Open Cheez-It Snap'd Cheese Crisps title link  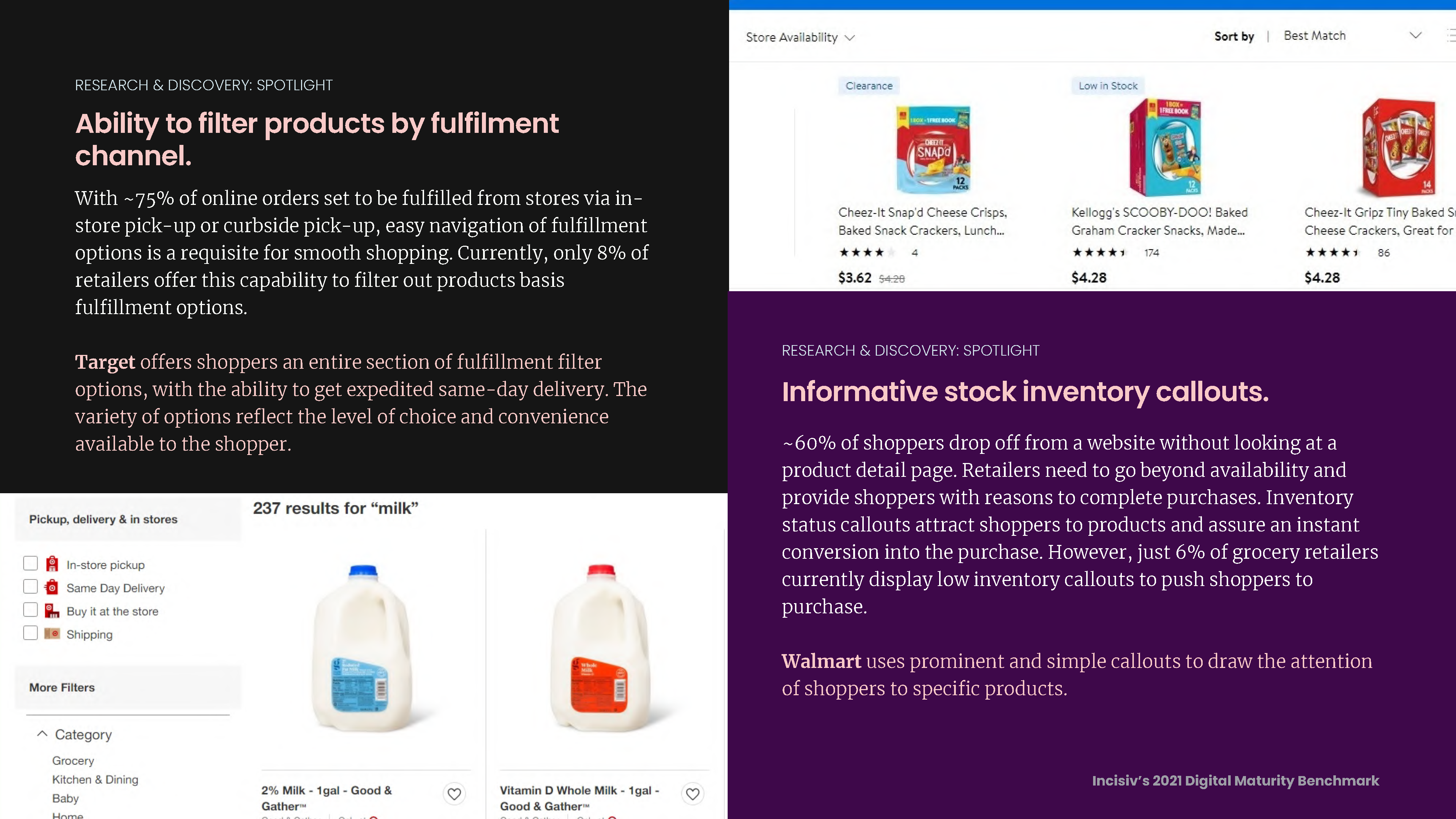click(922, 221)
